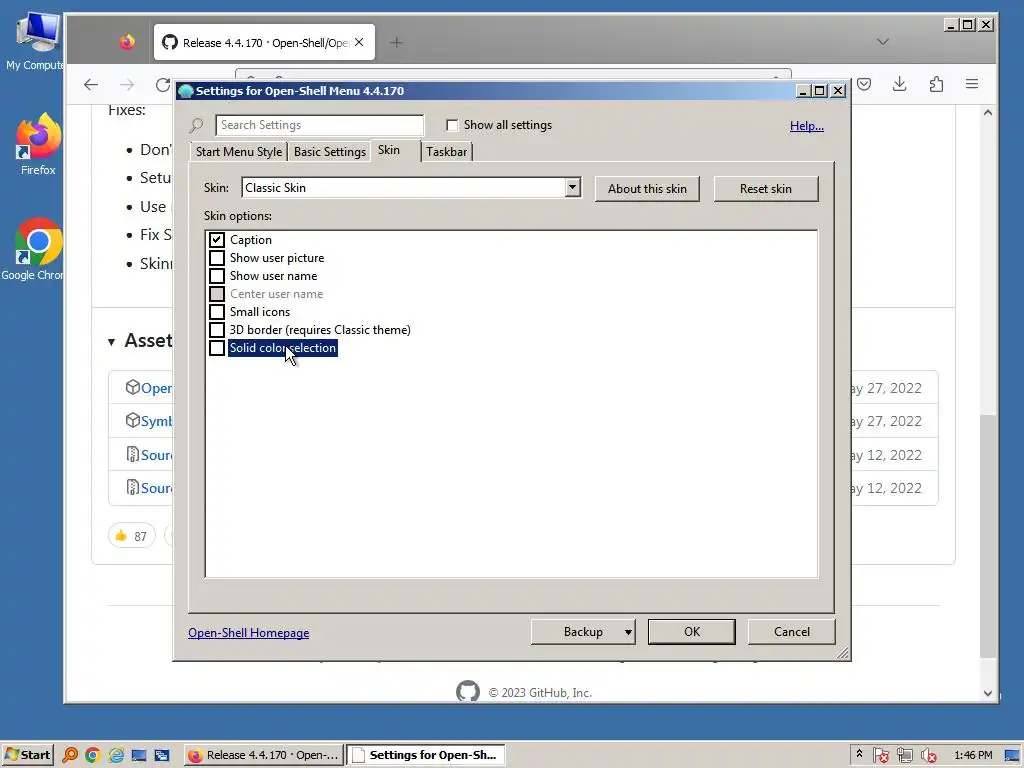Click the Save to Pocket icon
Screen dimensions: 1024x768
click(x=864, y=84)
